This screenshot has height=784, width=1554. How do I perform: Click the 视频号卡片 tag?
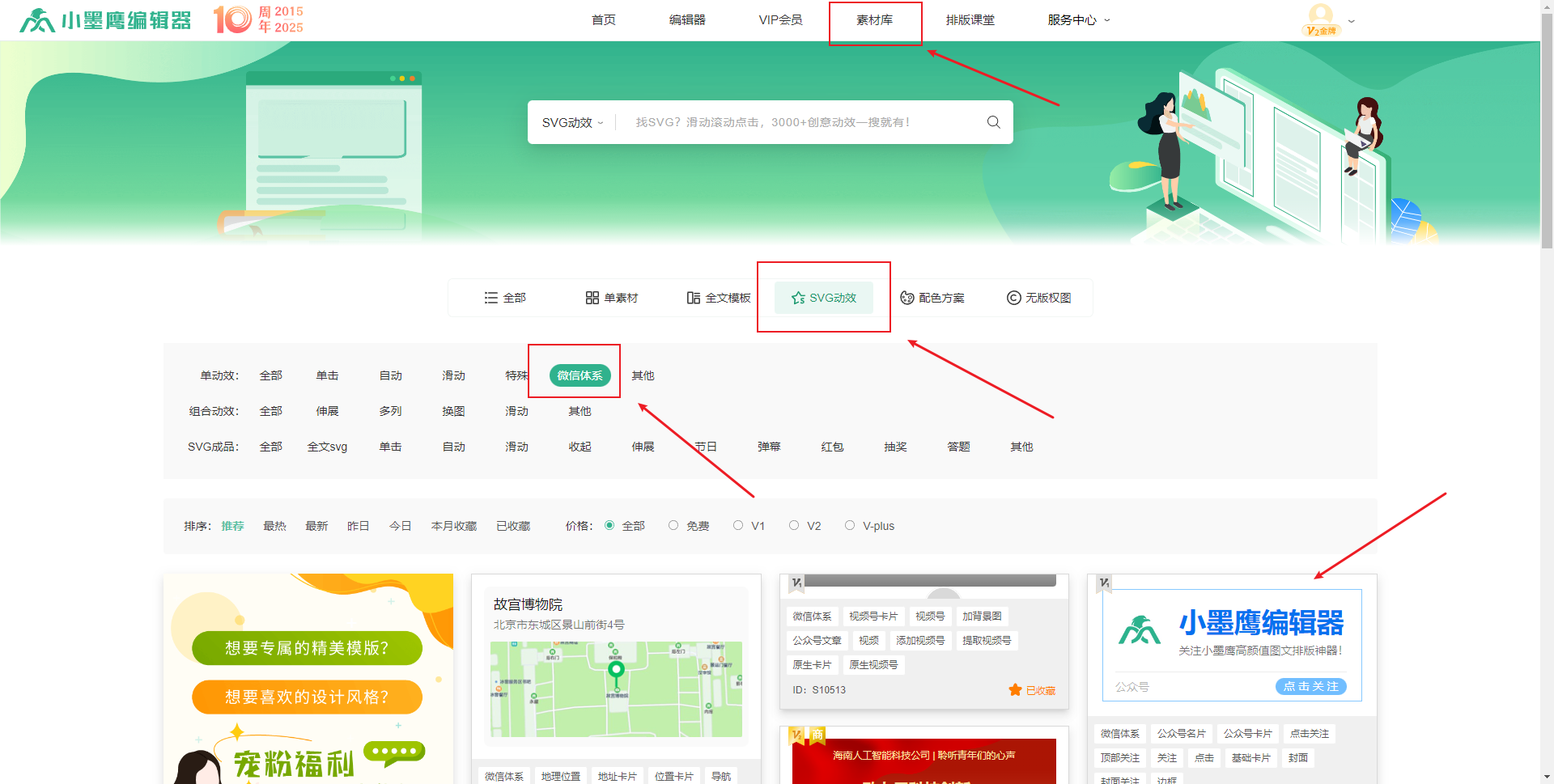tap(873, 617)
